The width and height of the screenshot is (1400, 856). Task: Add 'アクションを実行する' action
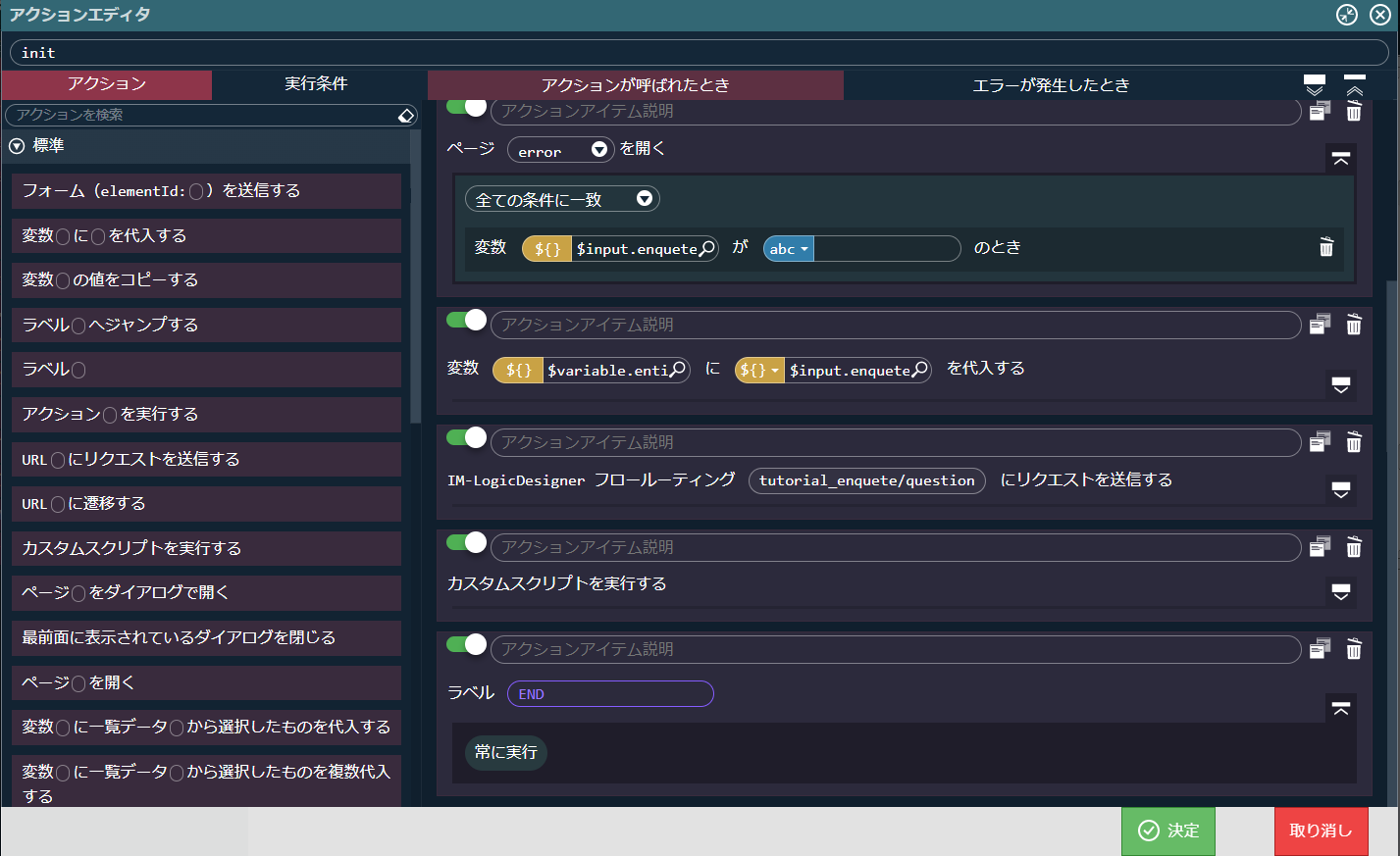click(206, 415)
